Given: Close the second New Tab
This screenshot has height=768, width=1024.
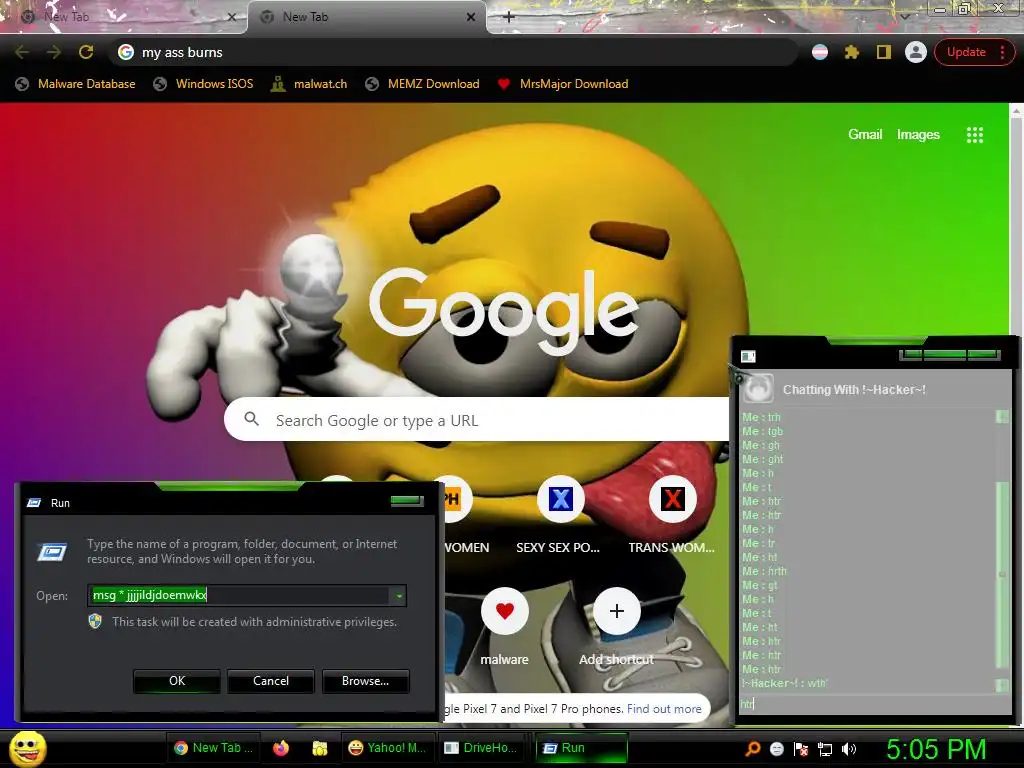Looking at the screenshot, I should [471, 17].
